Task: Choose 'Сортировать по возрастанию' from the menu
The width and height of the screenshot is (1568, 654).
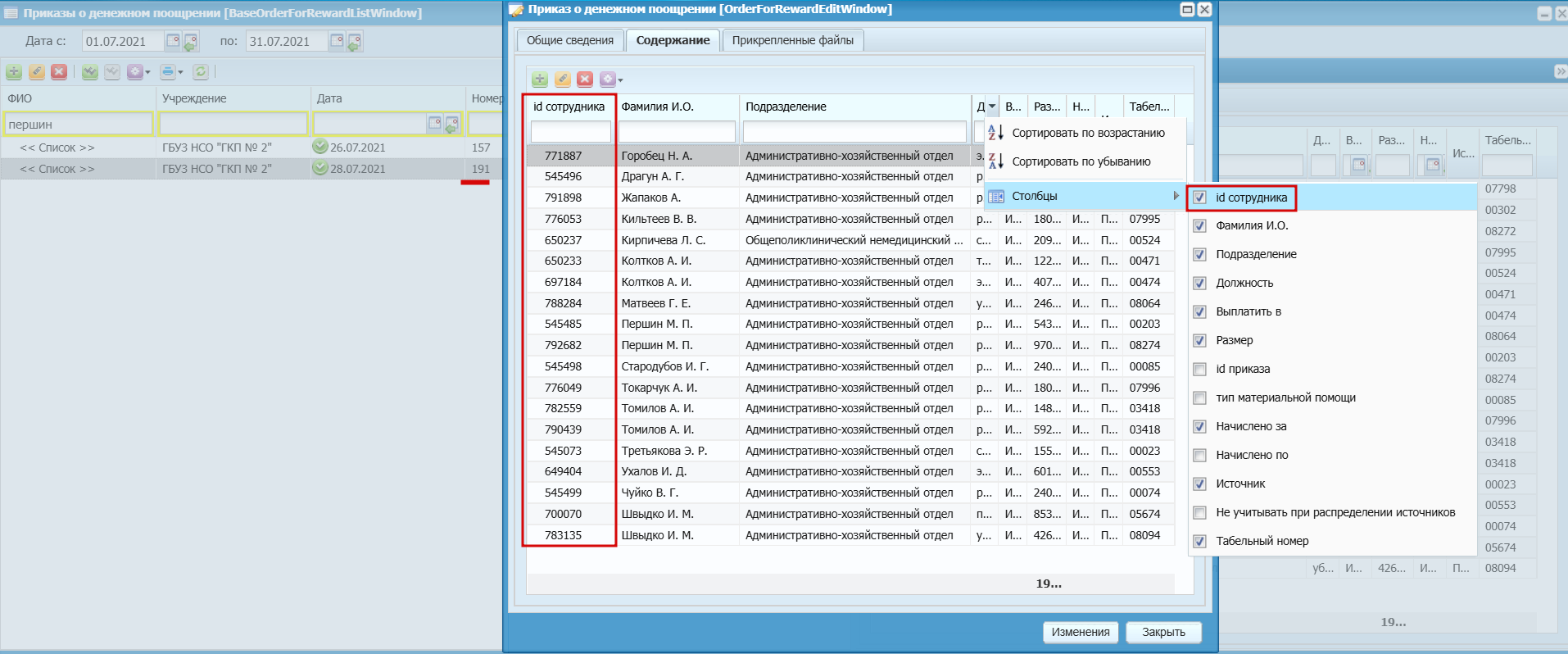Action: click(1085, 133)
